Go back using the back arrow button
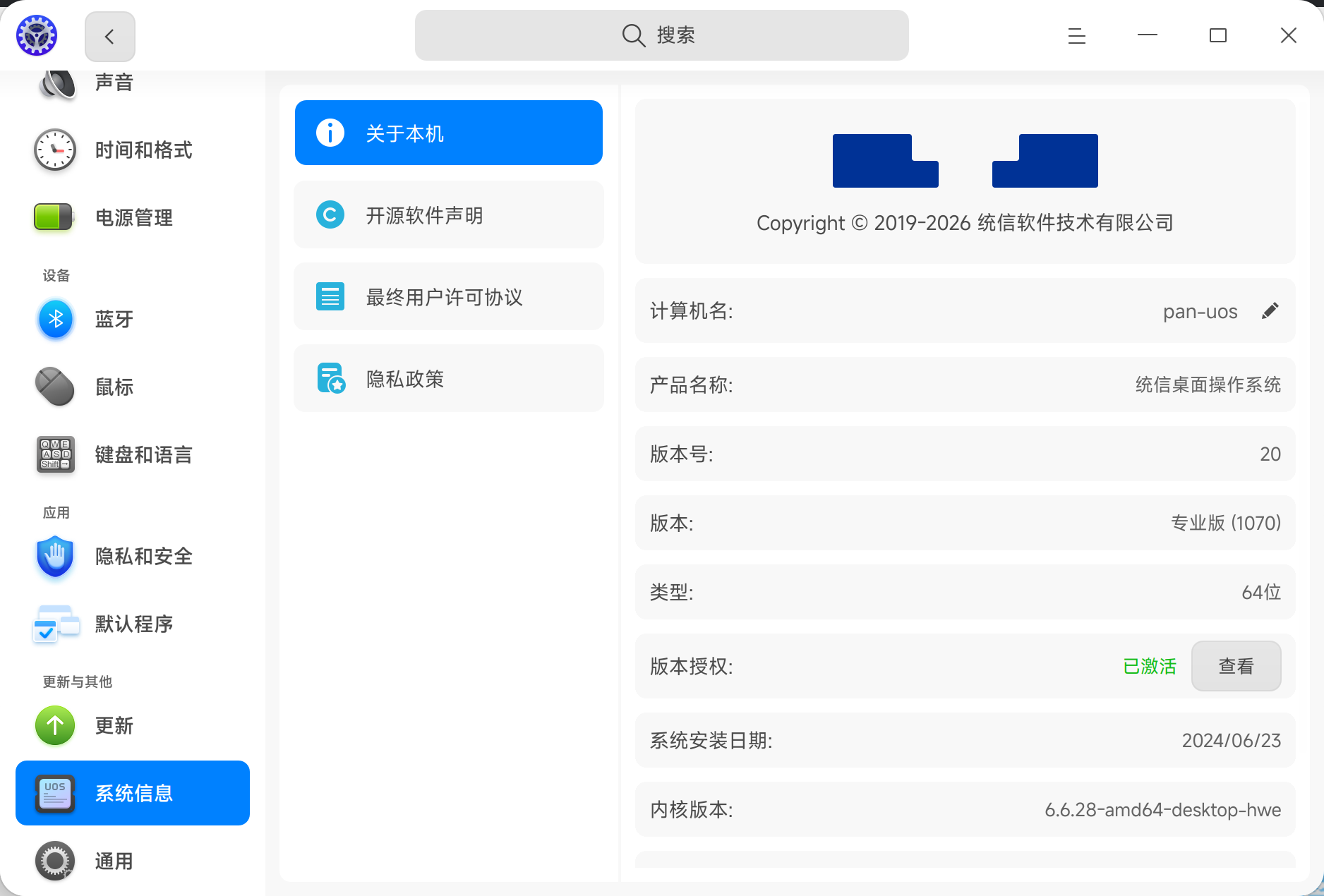The width and height of the screenshot is (1324, 896). point(109,36)
